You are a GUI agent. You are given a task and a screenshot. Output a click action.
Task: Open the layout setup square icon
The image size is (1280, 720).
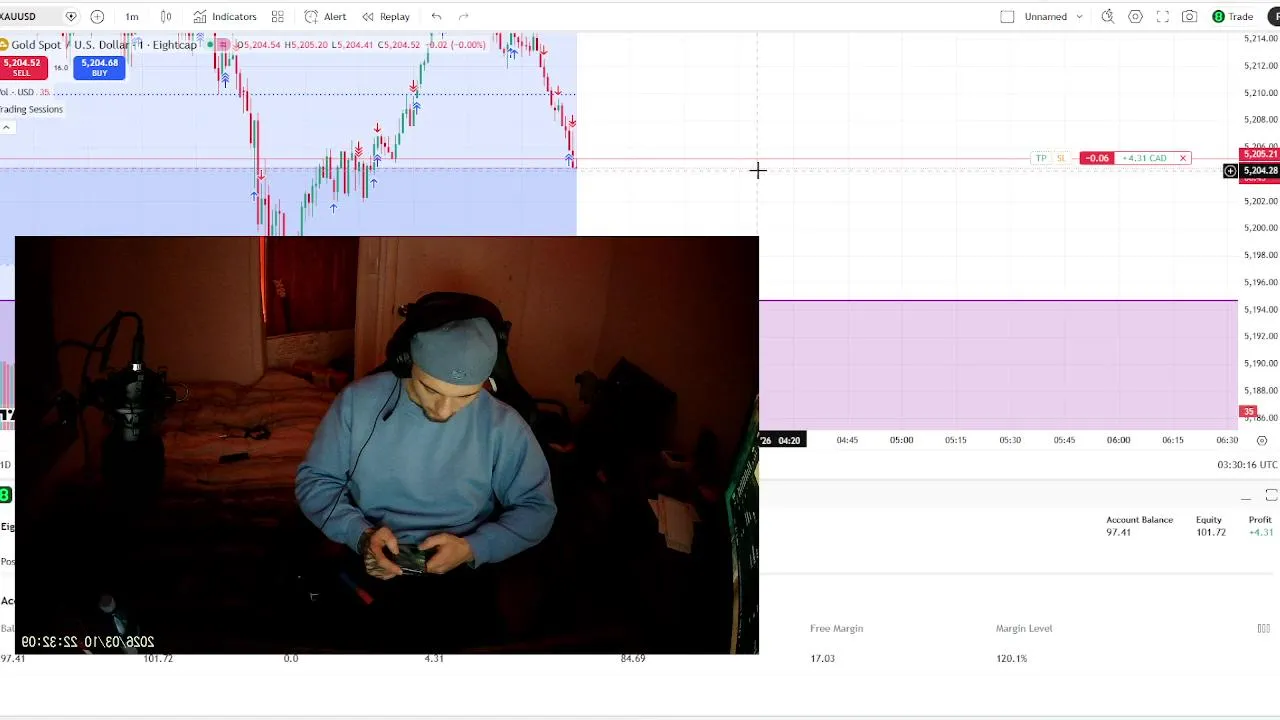tap(1007, 16)
